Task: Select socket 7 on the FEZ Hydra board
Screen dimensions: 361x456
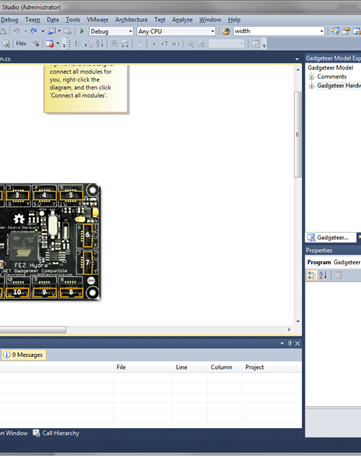Action: click(87, 263)
